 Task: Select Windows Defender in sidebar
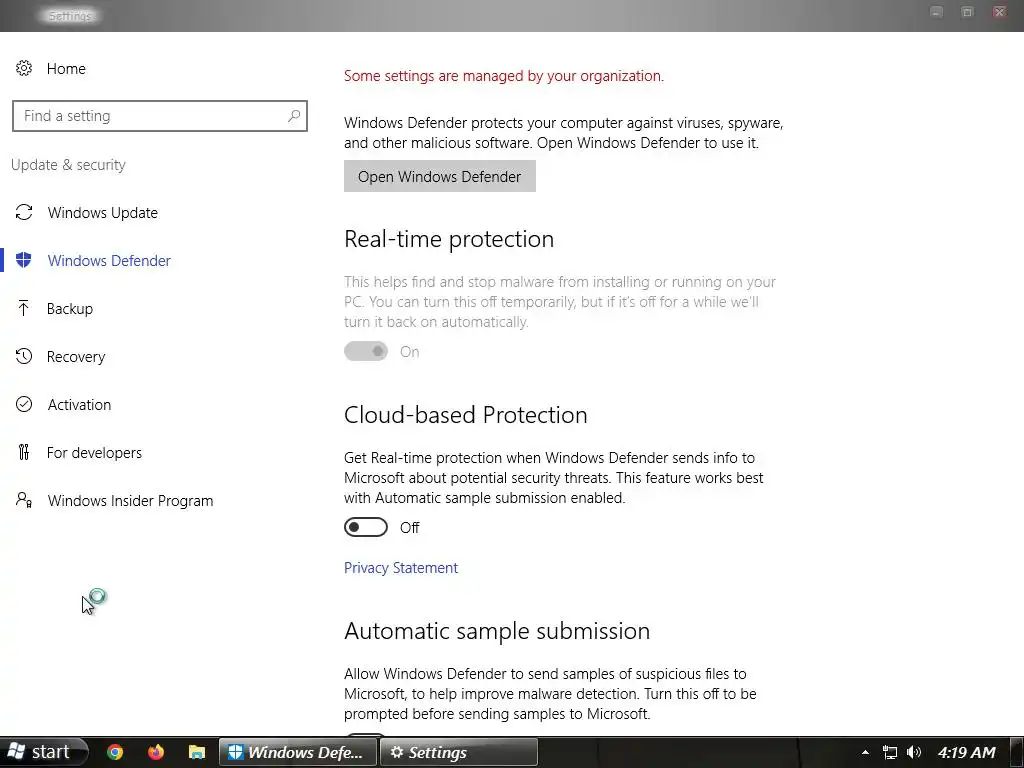[x=109, y=261]
